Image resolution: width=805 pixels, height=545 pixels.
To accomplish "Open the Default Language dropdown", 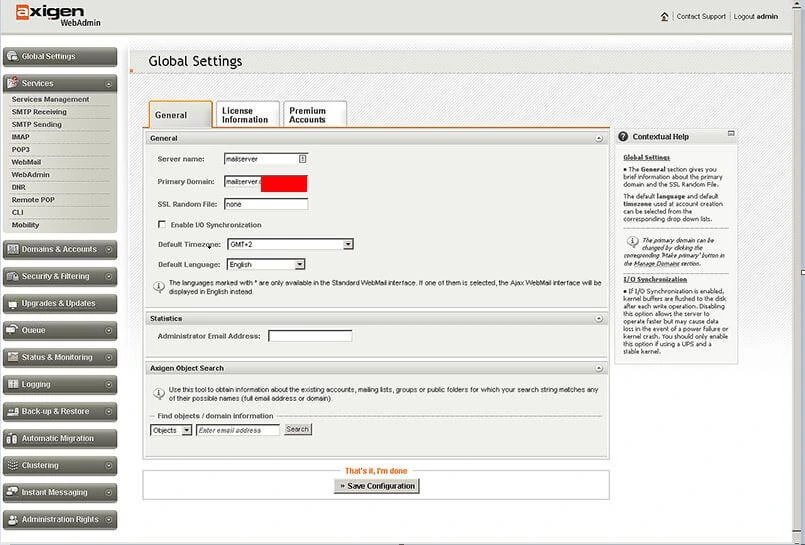I will (x=300, y=264).
